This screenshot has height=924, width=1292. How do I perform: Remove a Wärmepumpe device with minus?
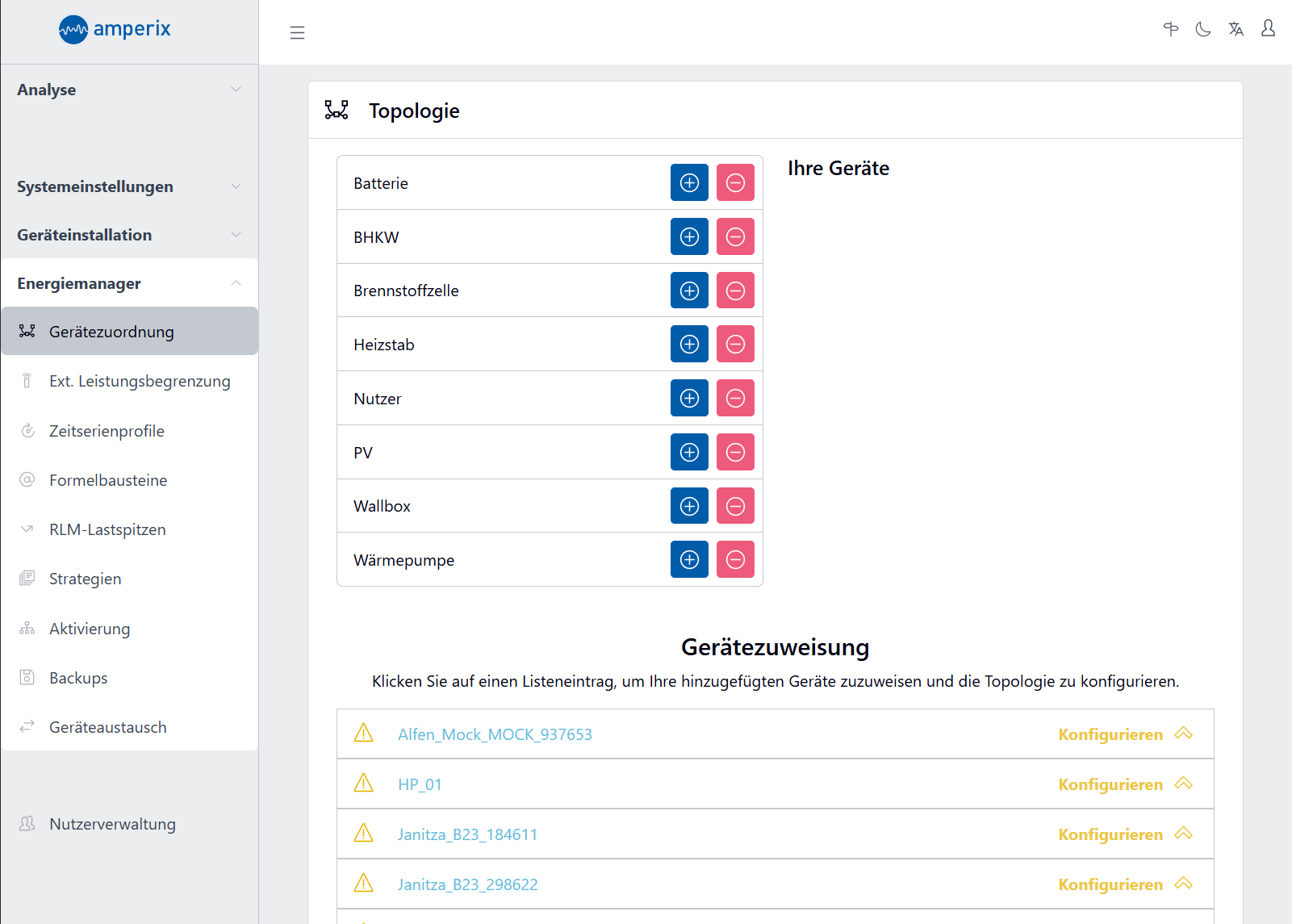click(x=735, y=560)
